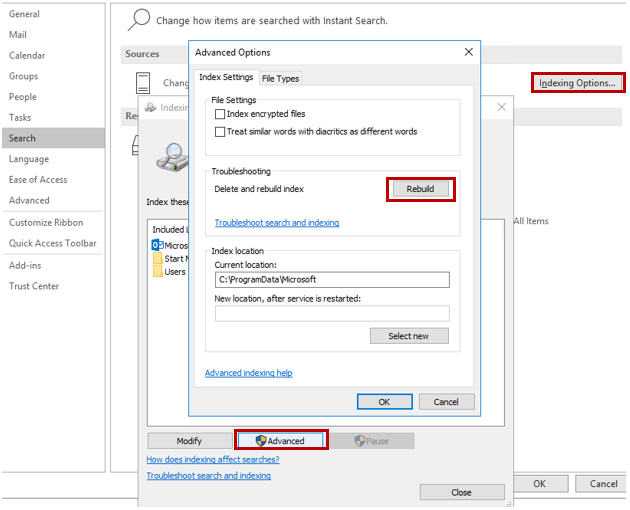630x510 pixels.
Task: Open Troubleshoot search and indexing link below Modify
Action: click(x=209, y=475)
